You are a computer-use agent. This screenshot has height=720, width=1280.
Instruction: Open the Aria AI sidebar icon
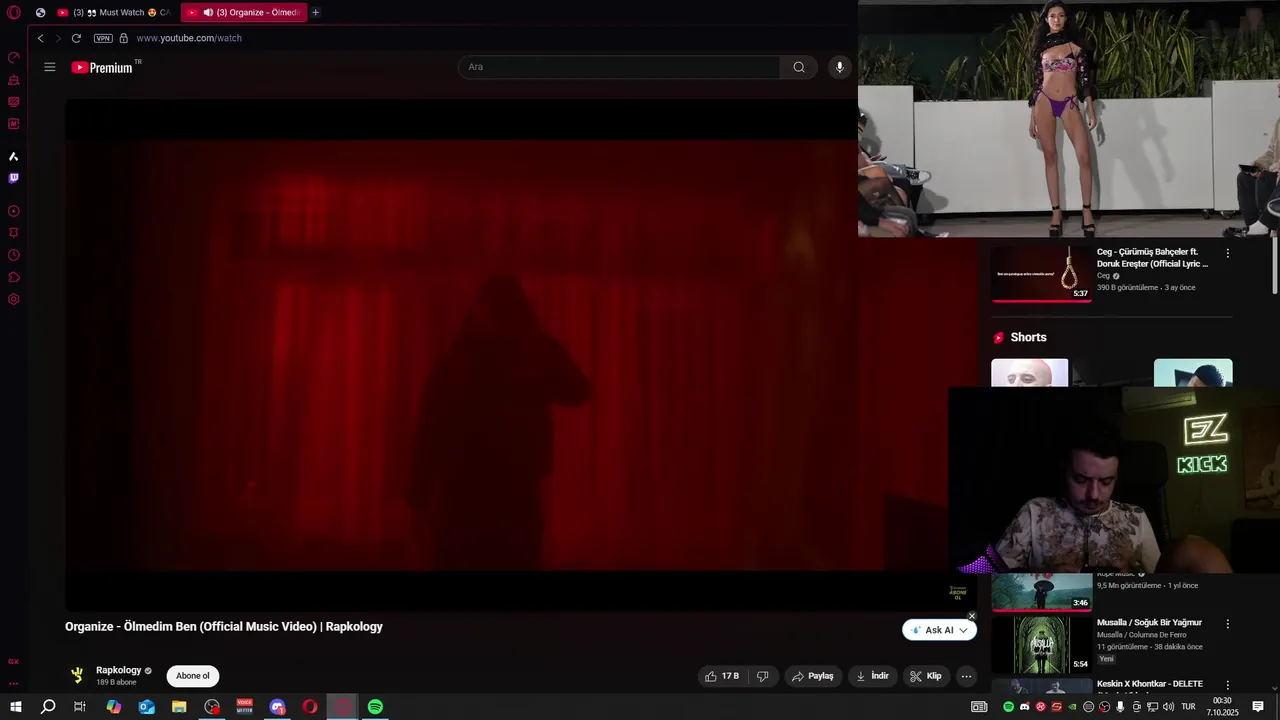[x=13, y=156]
